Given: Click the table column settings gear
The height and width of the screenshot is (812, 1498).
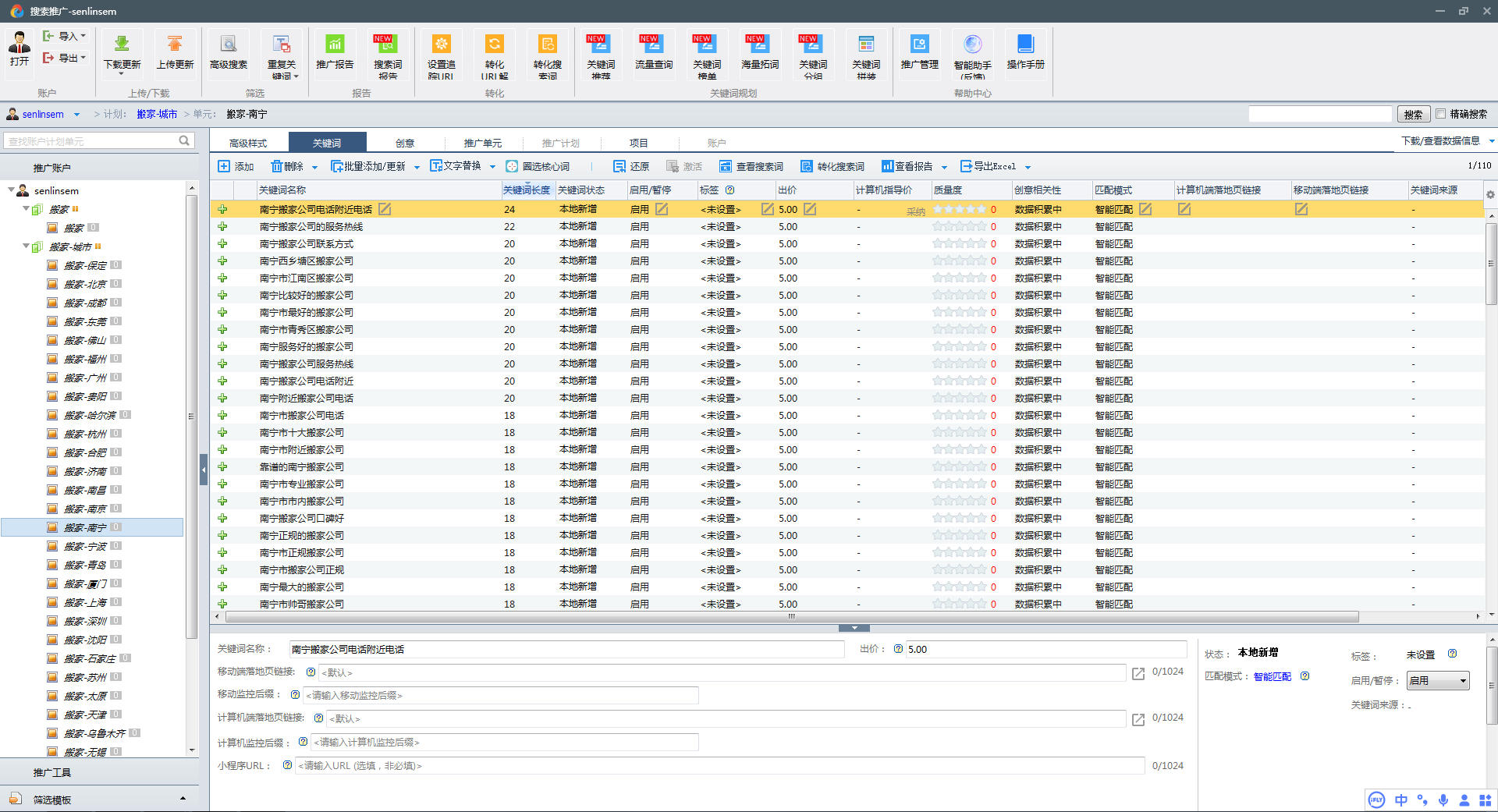Looking at the screenshot, I should coord(1490,194).
